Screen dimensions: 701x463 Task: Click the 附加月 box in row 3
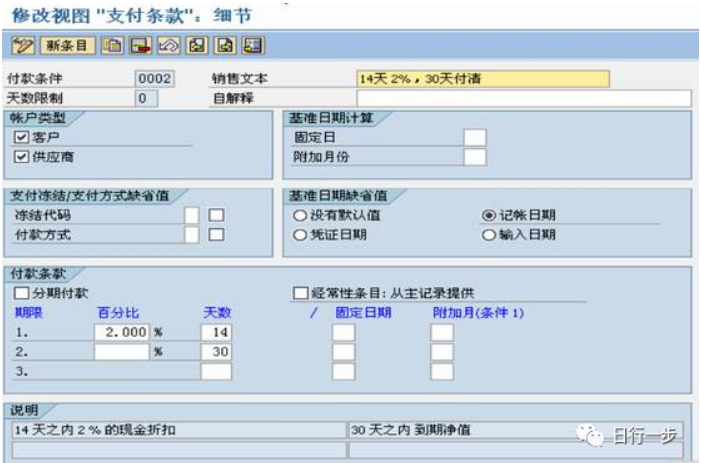pos(442,371)
